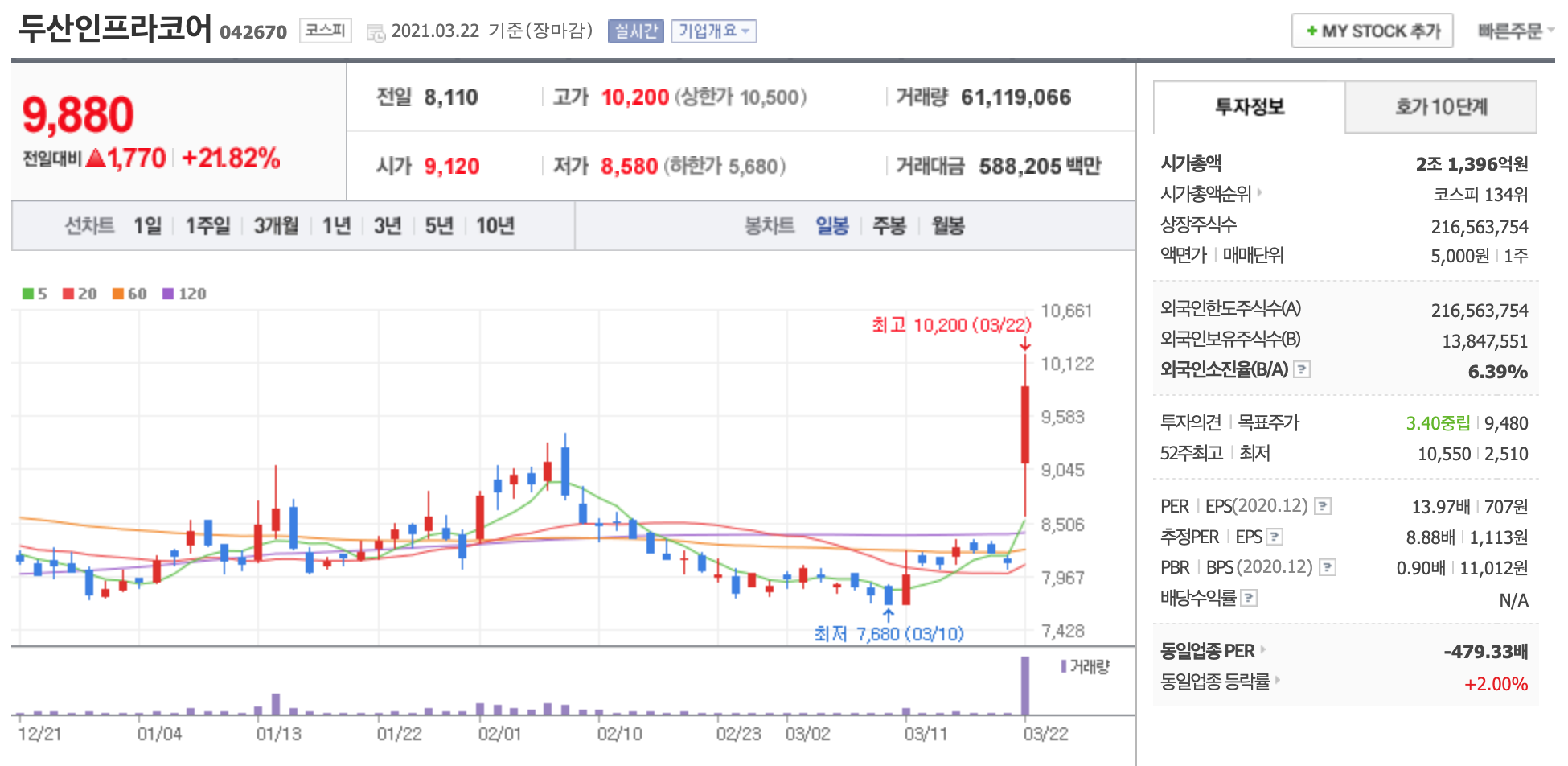This screenshot has height=766, width=1568.
Task: Click the orange 60-day moving average swatch
Action: pos(118,294)
